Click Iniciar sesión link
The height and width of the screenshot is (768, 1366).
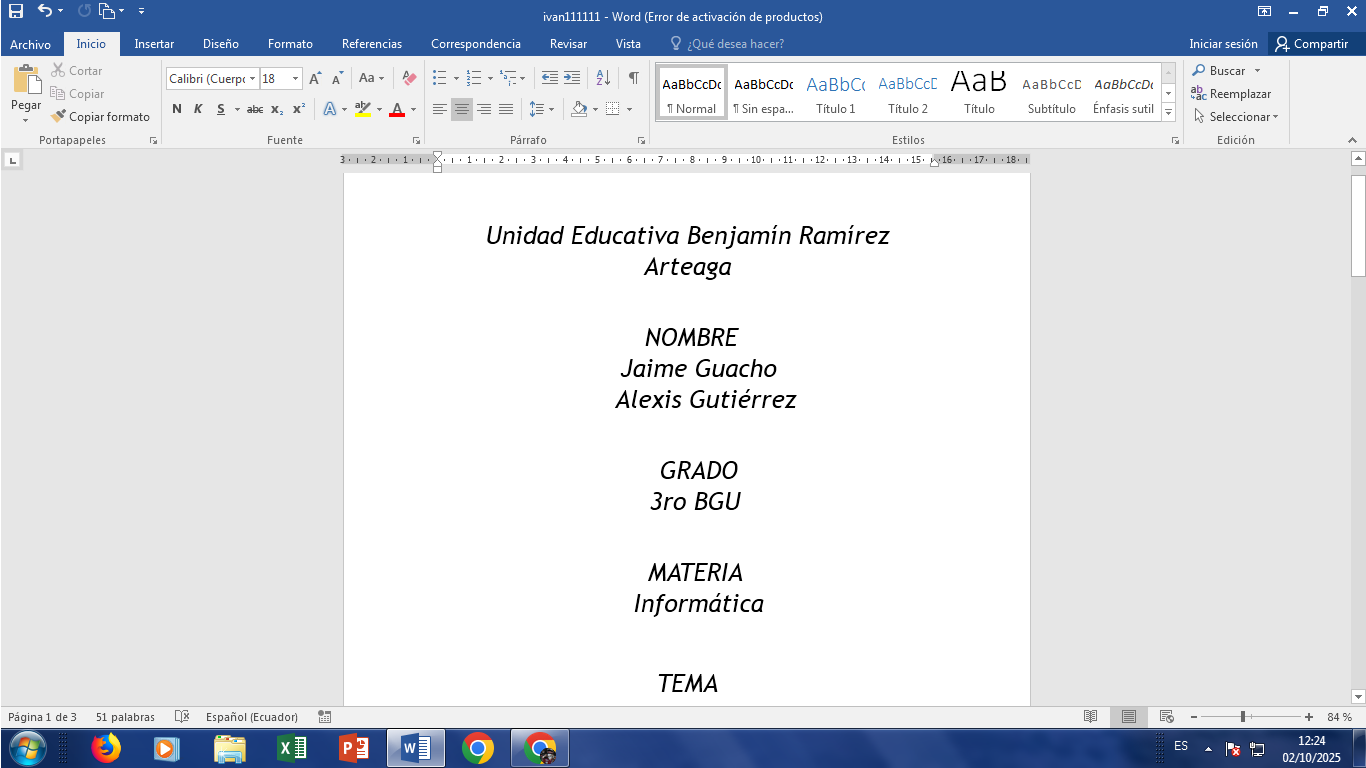[x=1223, y=44]
